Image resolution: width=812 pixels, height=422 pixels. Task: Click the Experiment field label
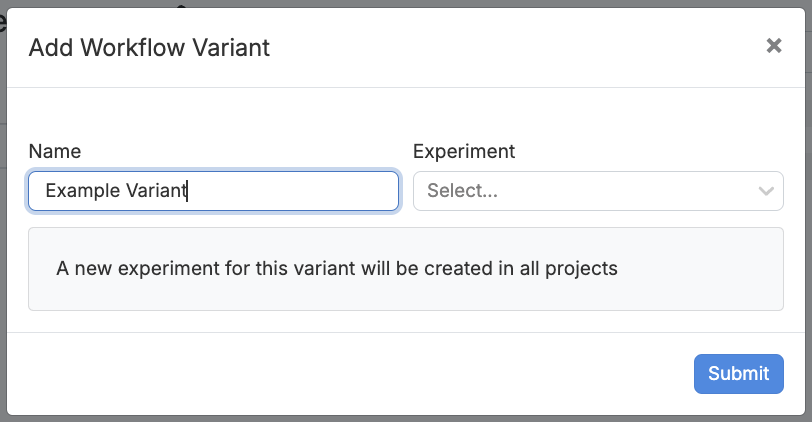coord(463,151)
